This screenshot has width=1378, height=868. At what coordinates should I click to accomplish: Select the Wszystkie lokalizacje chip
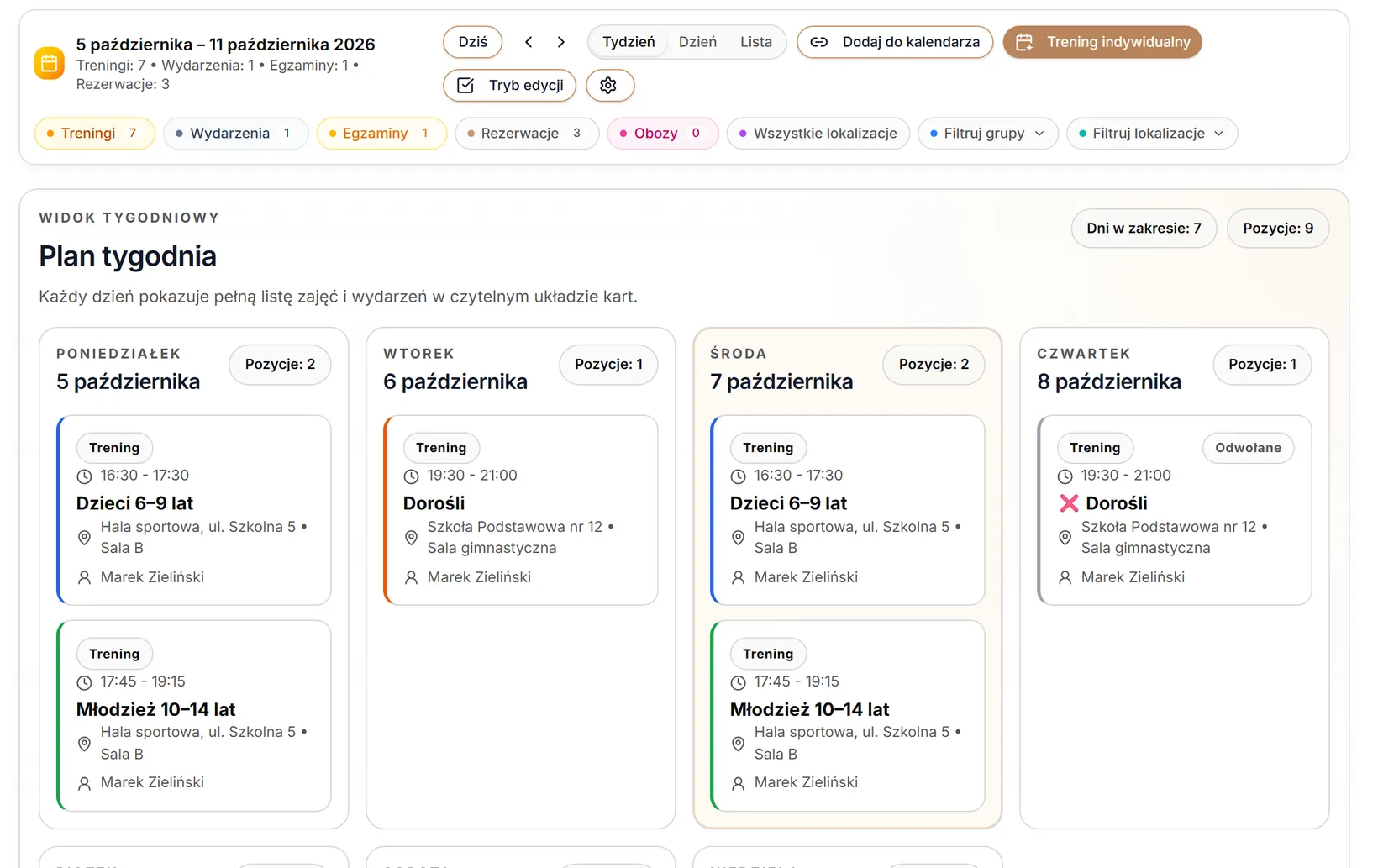(x=818, y=133)
